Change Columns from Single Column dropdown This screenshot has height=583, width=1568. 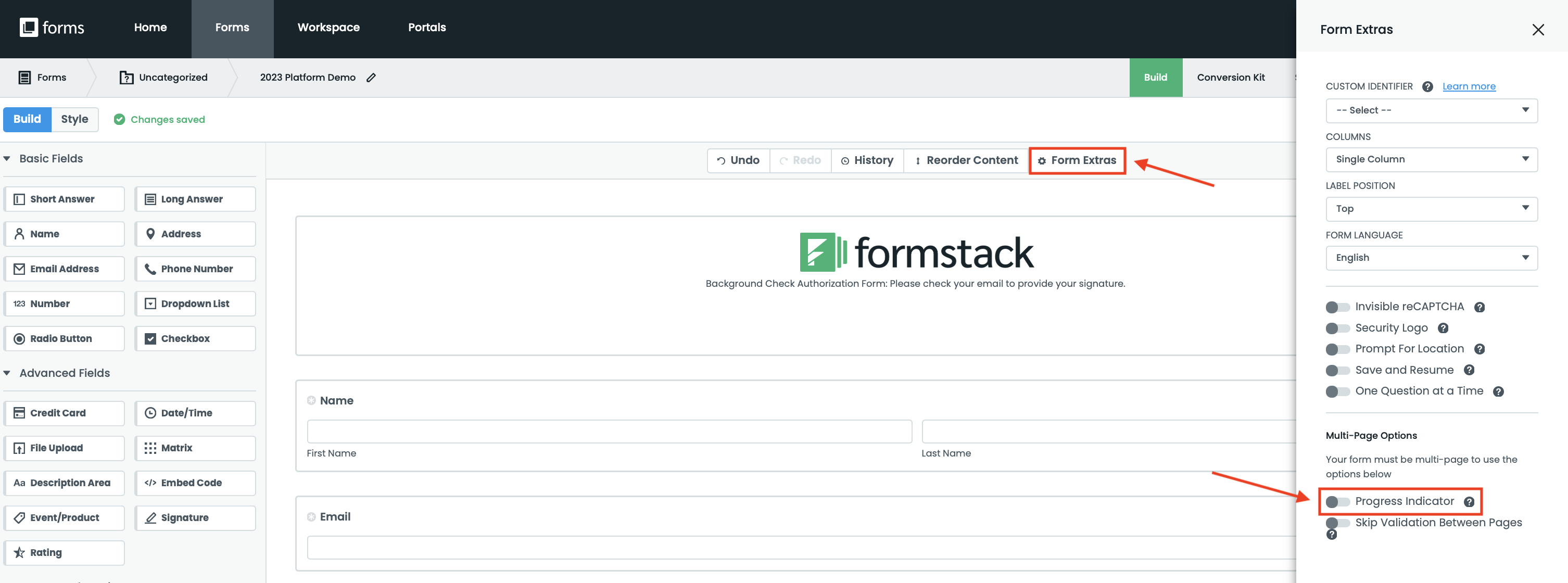[x=1431, y=159]
